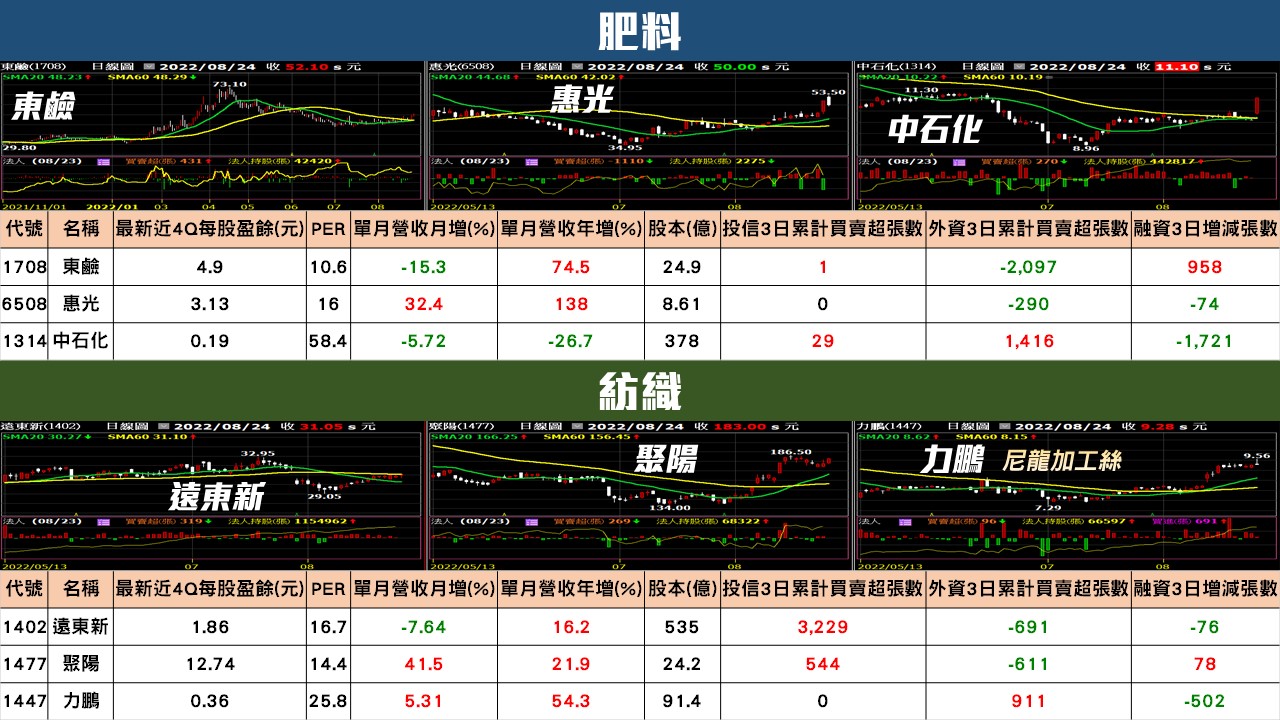Open the 惠光 stock chart
This screenshot has width=1280, height=720.
tap(640, 135)
